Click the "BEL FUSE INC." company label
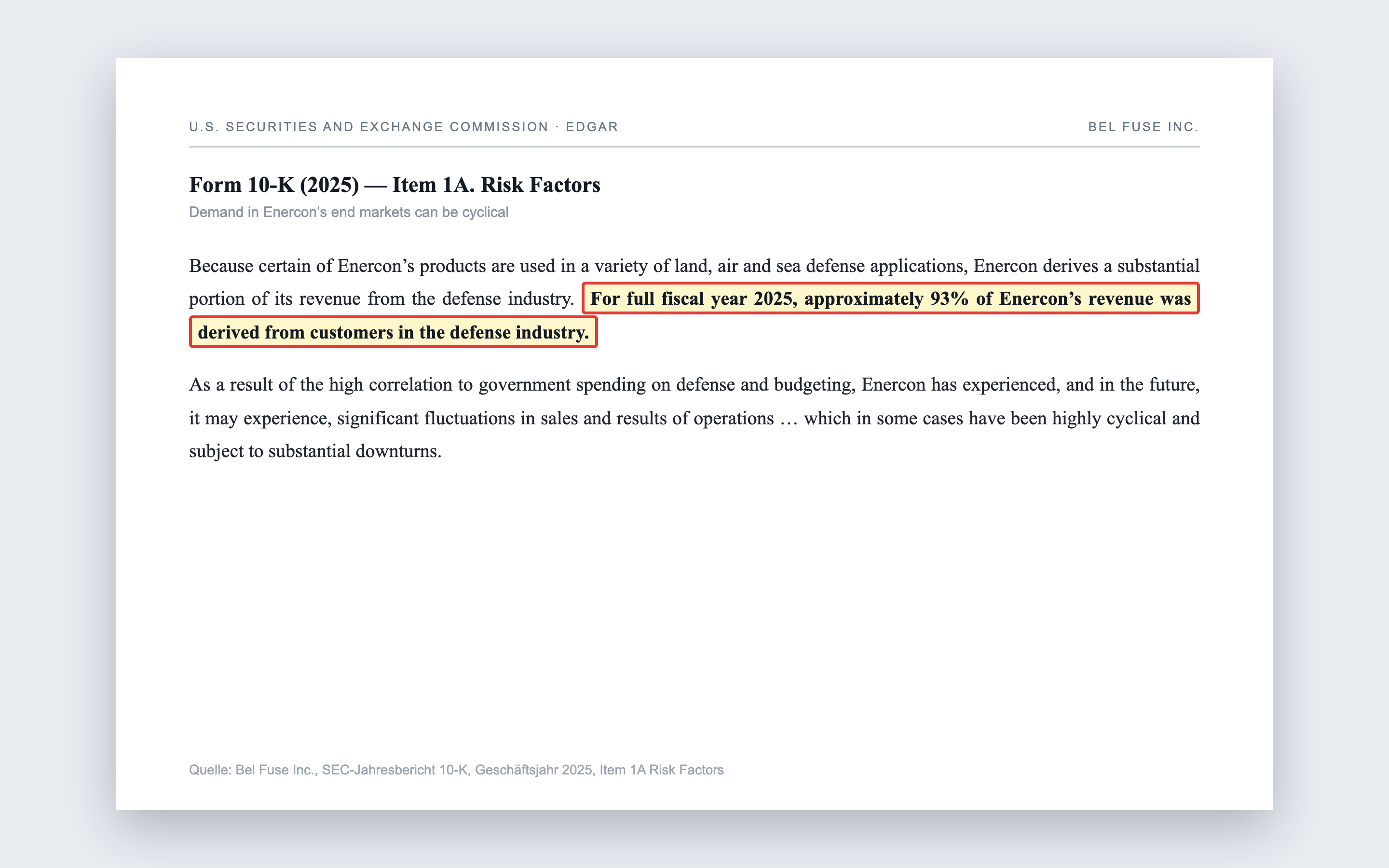 [1144, 127]
